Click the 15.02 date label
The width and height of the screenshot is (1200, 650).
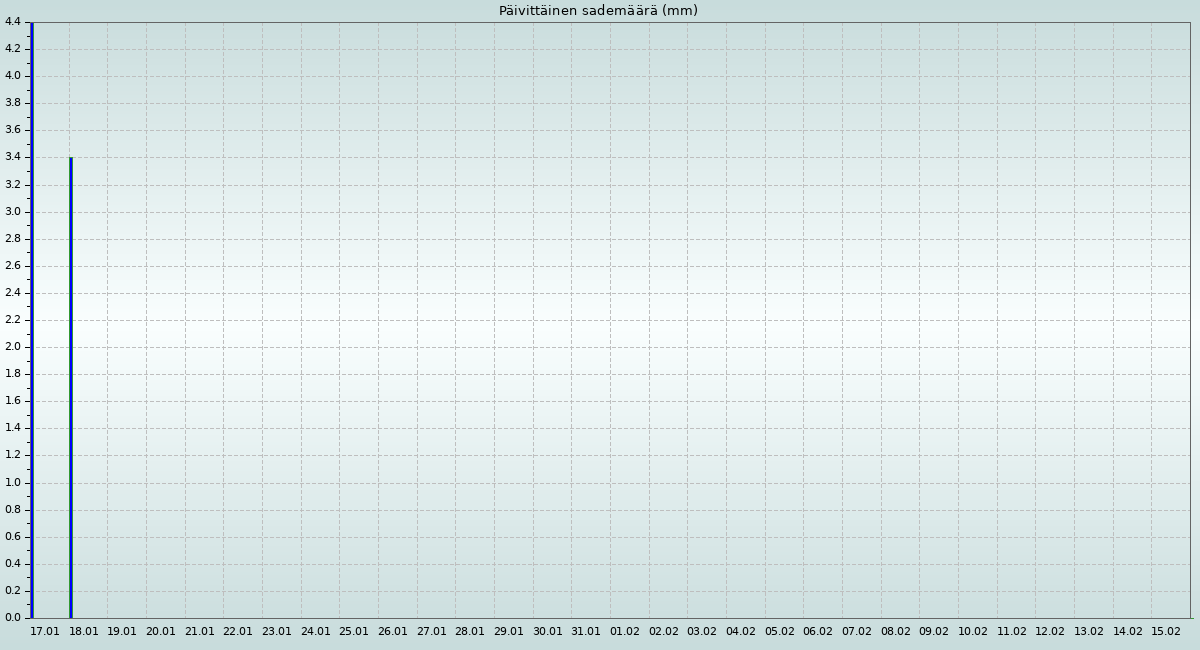click(x=1166, y=632)
